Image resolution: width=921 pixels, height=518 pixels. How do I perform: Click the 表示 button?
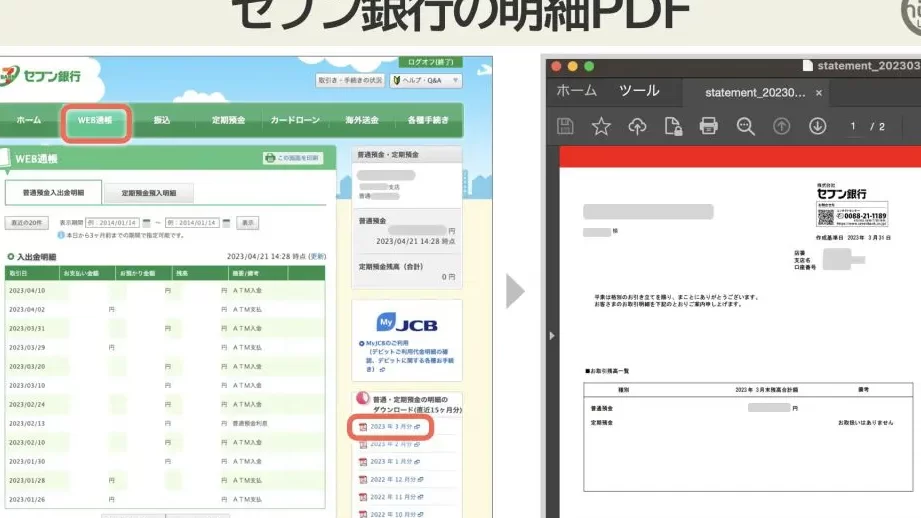pos(247,223)
